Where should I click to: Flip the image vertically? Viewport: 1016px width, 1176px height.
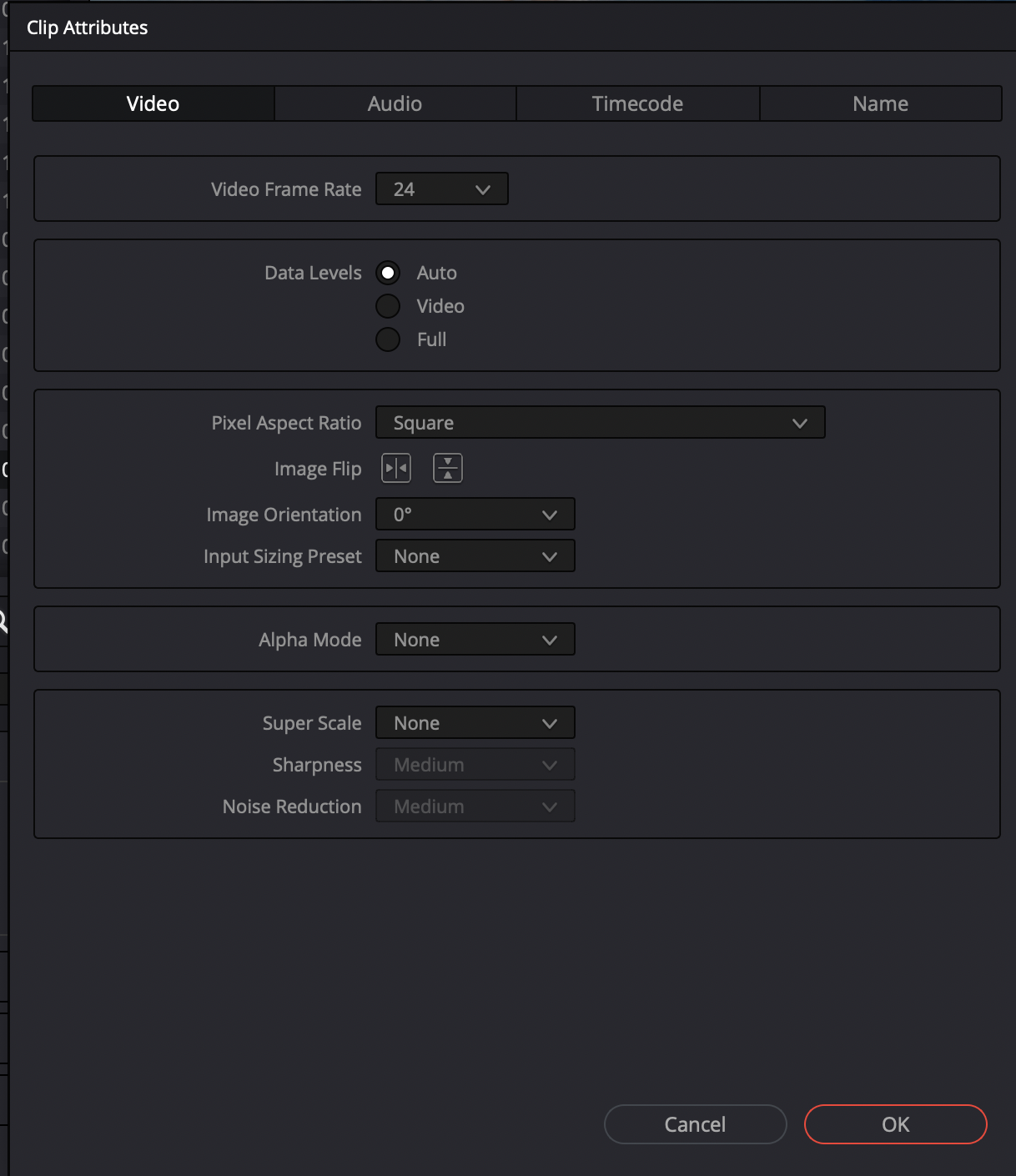tap(448, 469)
